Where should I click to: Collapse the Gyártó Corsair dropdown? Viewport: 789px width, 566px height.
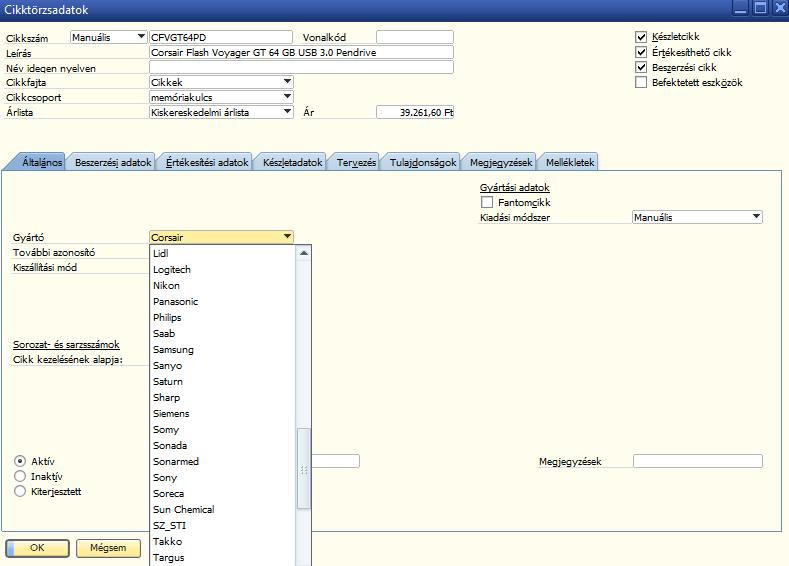click(221, 237)
